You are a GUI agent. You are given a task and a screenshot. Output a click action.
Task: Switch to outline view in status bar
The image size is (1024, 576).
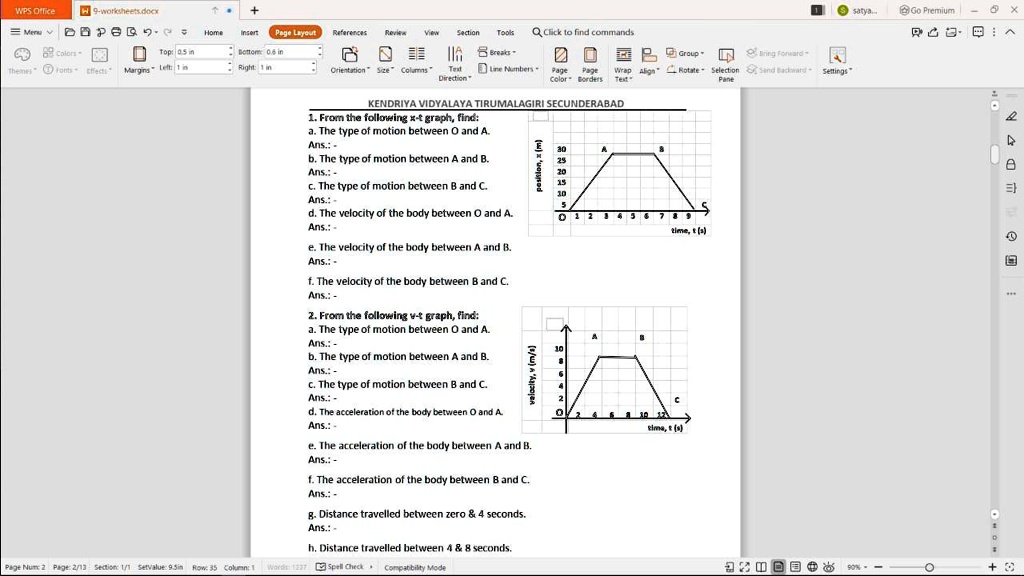(795, 567)
